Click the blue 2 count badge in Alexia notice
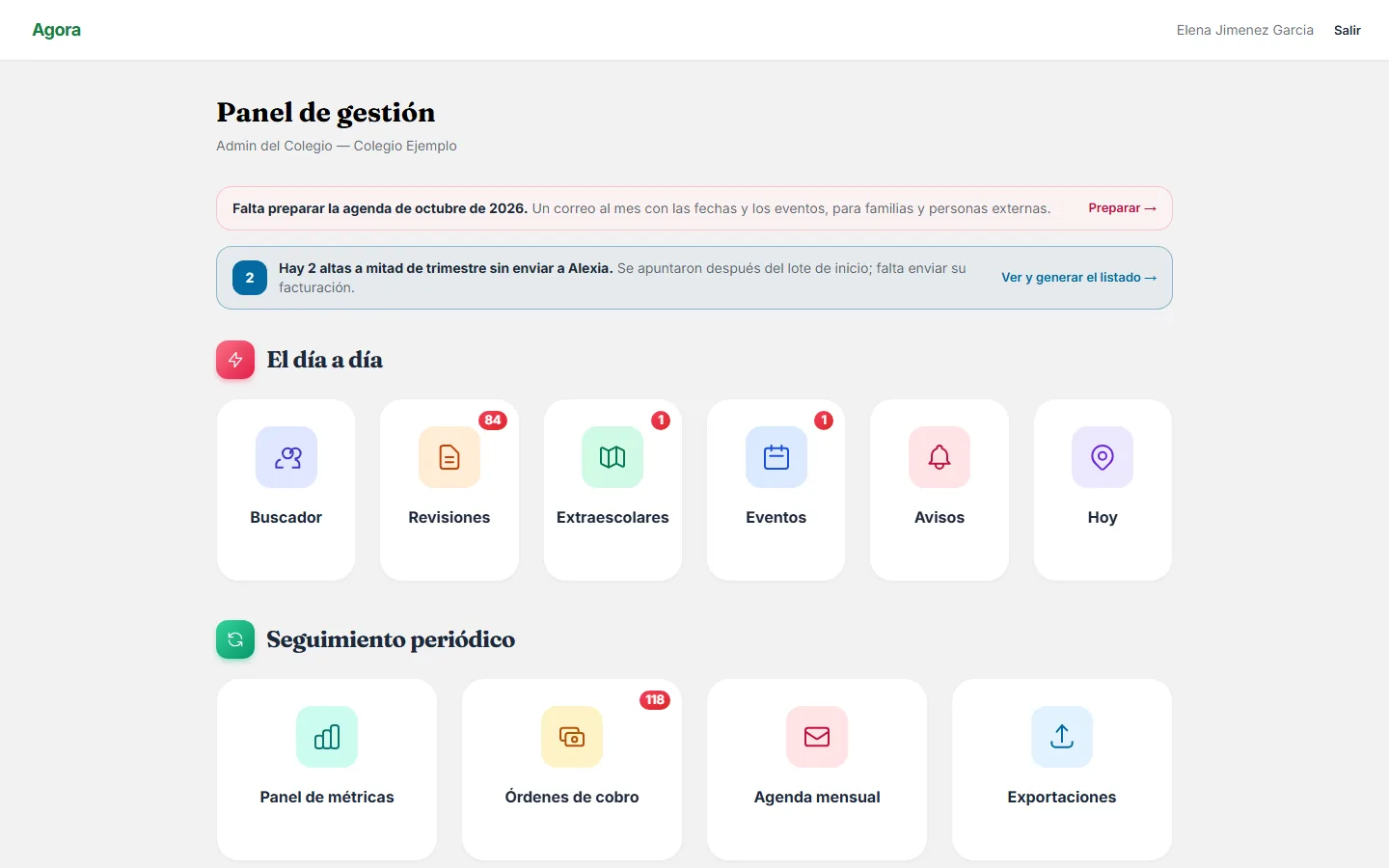This screenshot has width=1389, height=868. [x=250, y=278]
